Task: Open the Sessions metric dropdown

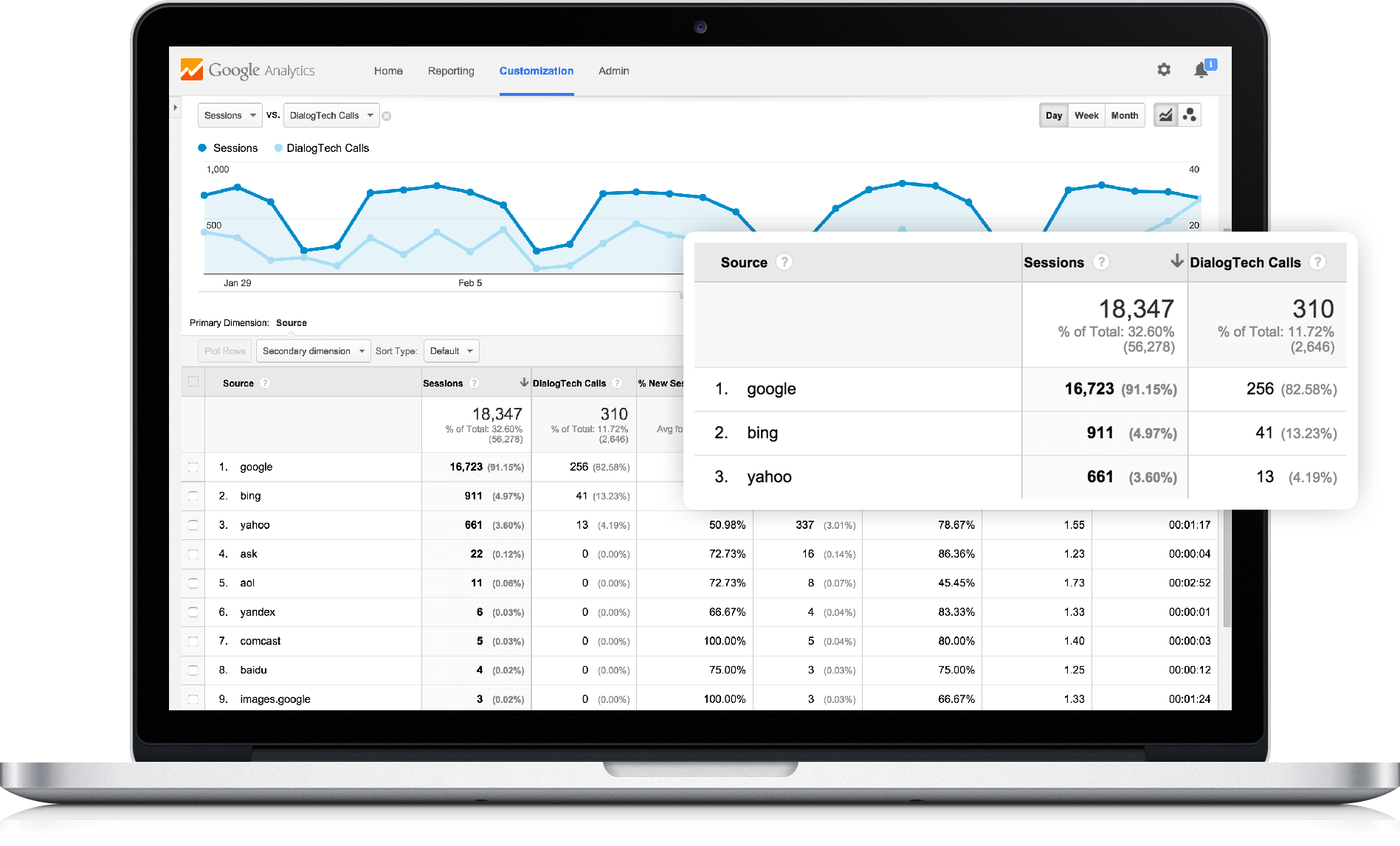Action: pos(230,115)
